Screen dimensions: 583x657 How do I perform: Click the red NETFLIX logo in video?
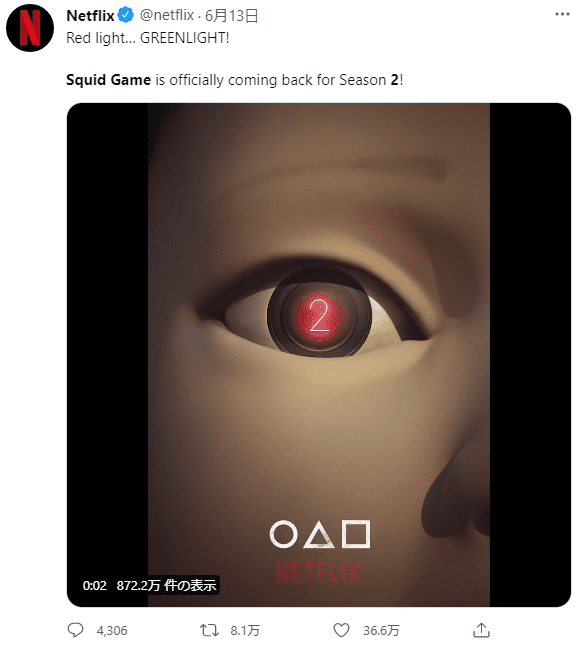pos(319,573)
